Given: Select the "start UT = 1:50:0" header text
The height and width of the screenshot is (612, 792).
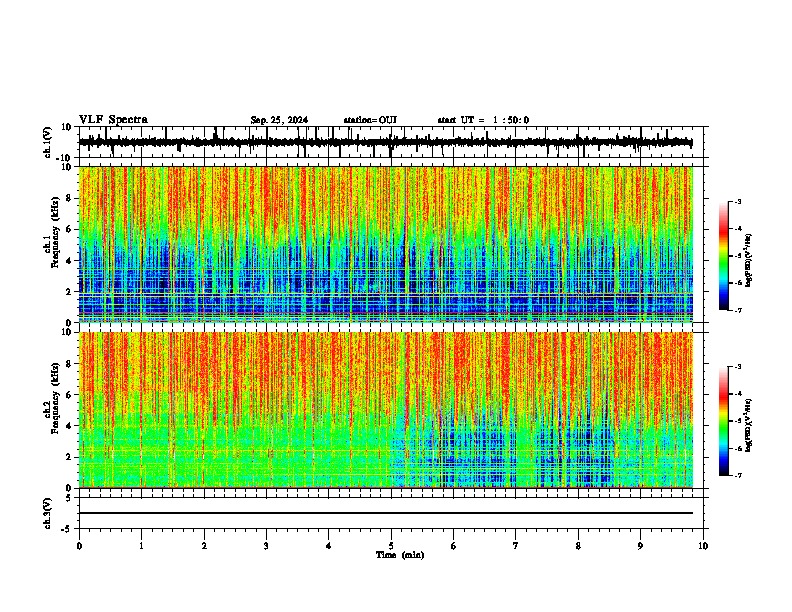Looking at the screenshot, I should 483,120.
